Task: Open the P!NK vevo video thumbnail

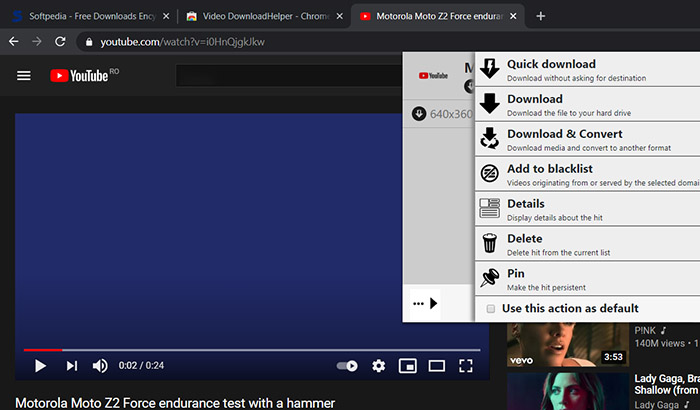Action: click(568, 344)
